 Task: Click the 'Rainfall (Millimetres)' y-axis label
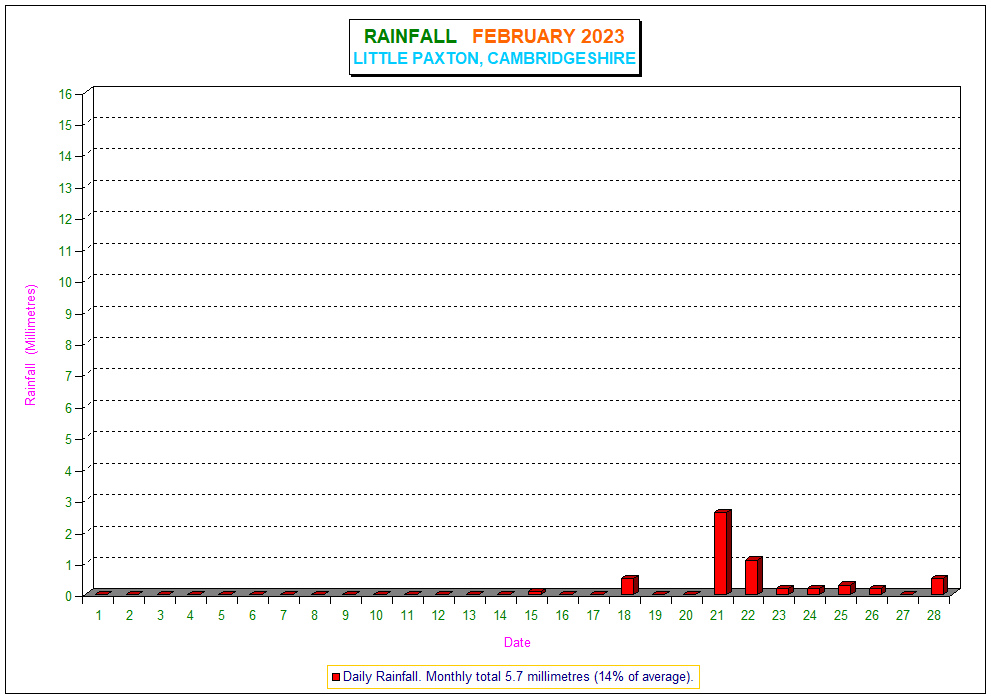30,345
